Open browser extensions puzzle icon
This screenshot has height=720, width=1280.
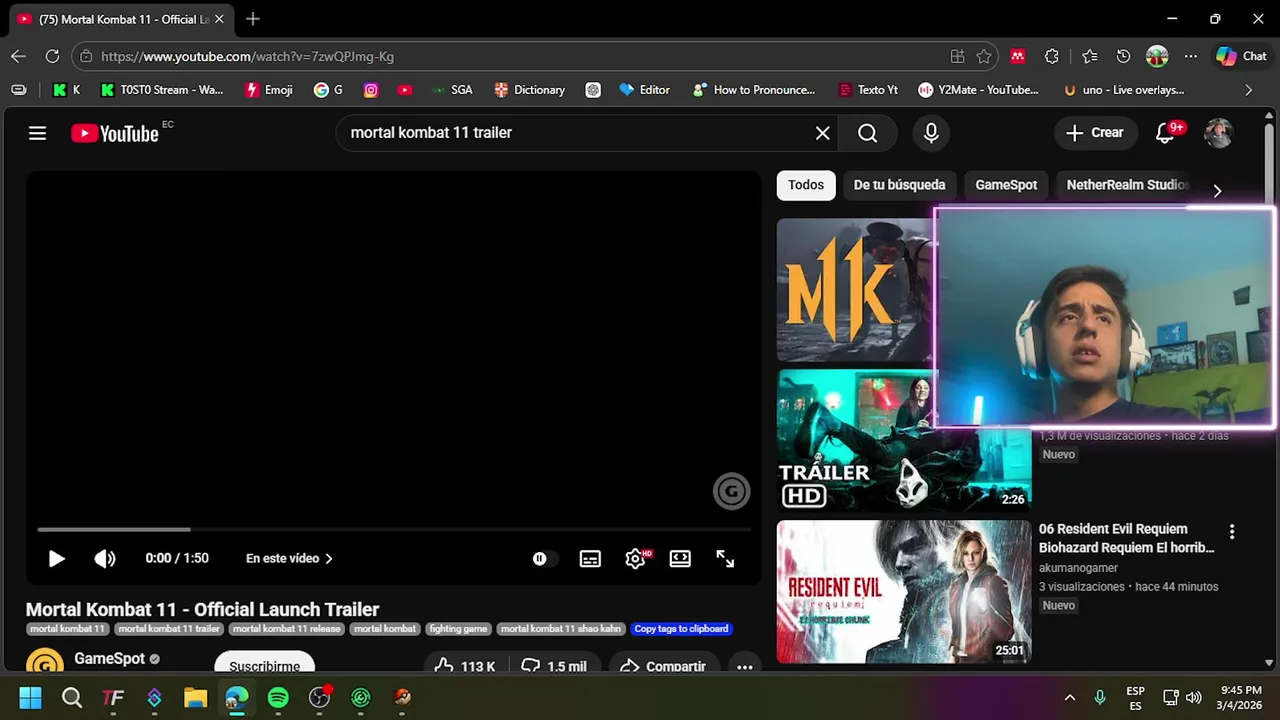pyautogui.click(x=1051, y=57)
